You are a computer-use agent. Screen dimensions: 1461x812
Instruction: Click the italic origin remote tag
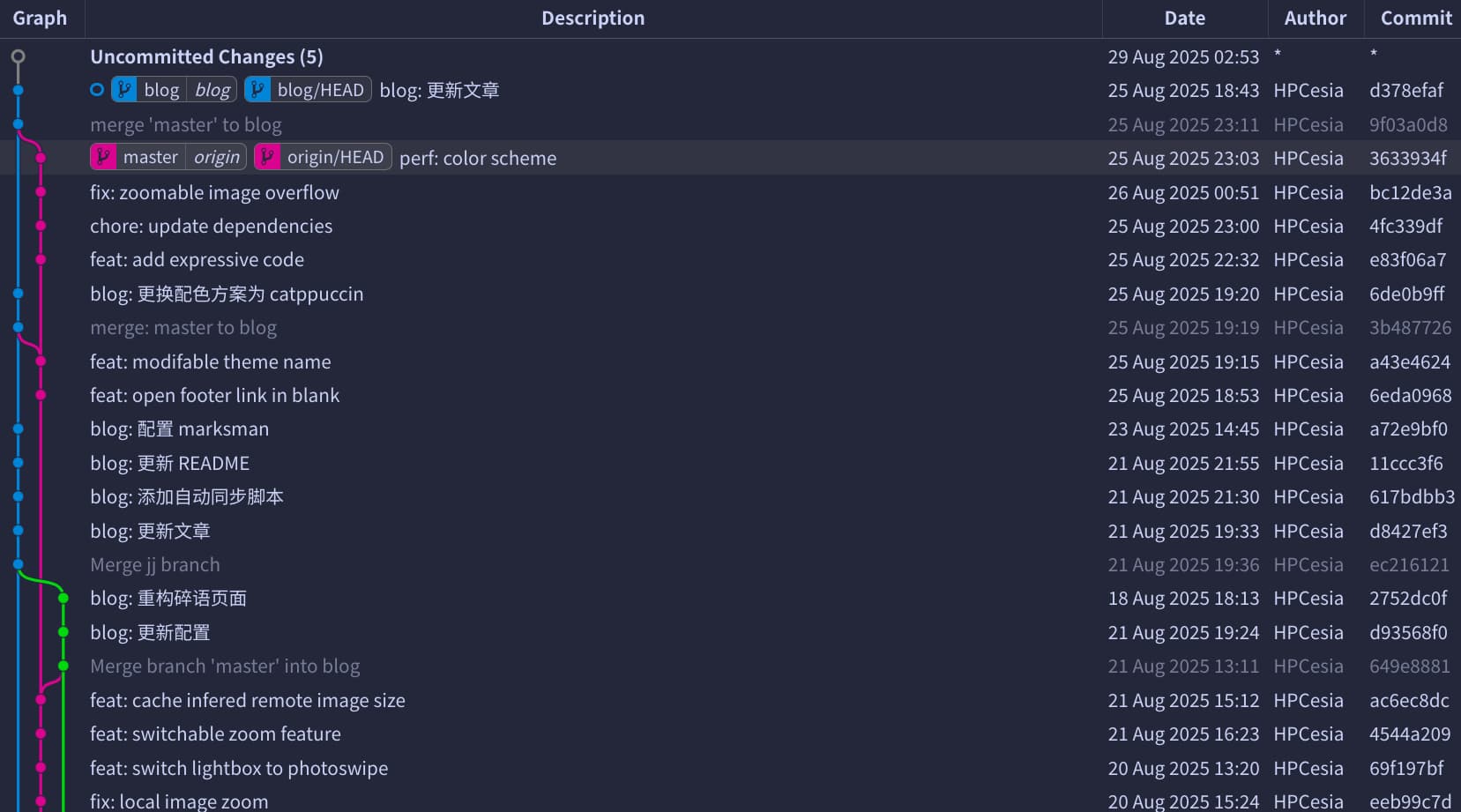[x=216, y=158]
